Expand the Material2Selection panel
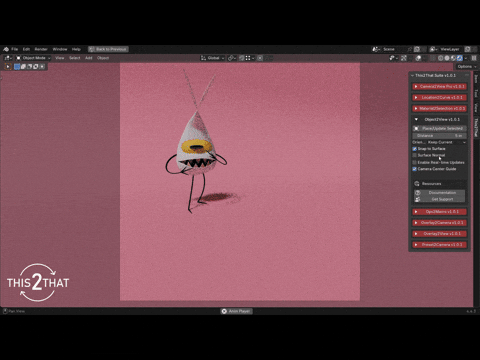The height and width of the screenshot is (360, 480). click(x=439, y=109)
